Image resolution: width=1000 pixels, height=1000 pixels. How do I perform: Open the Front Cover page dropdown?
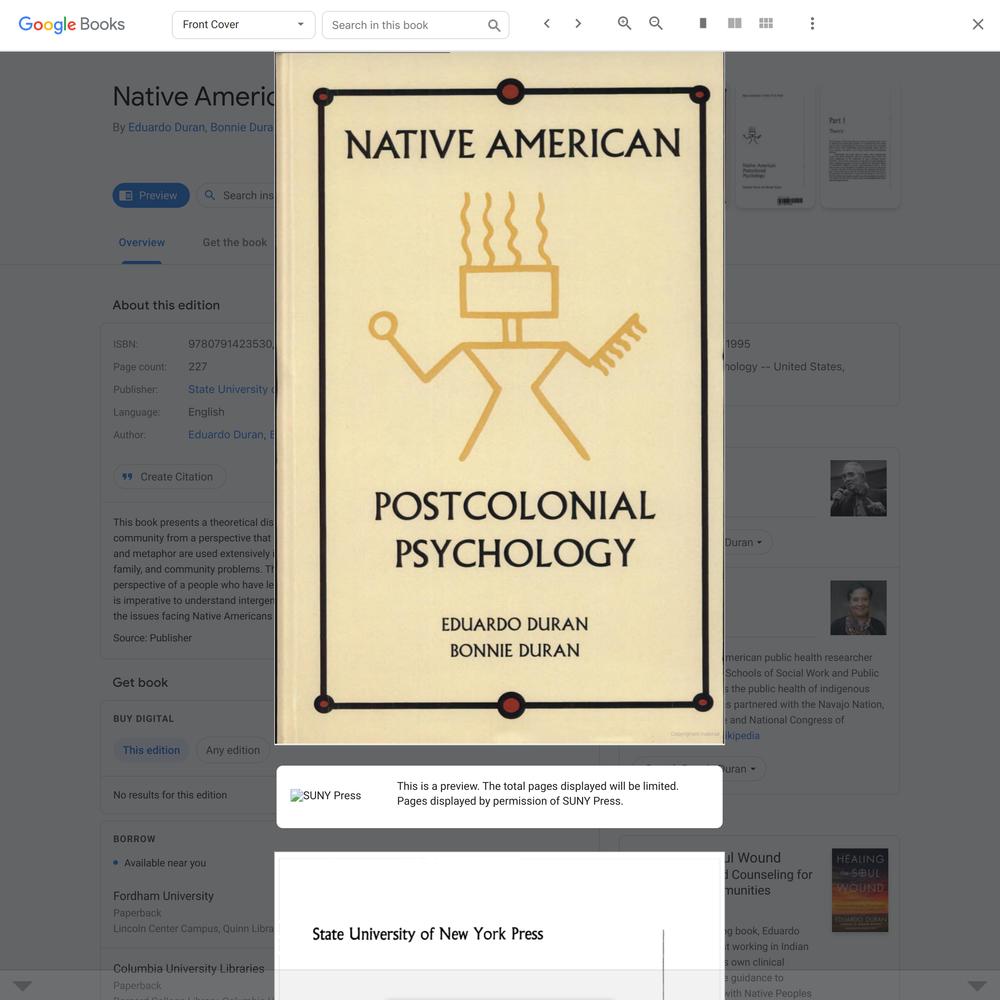244,25
